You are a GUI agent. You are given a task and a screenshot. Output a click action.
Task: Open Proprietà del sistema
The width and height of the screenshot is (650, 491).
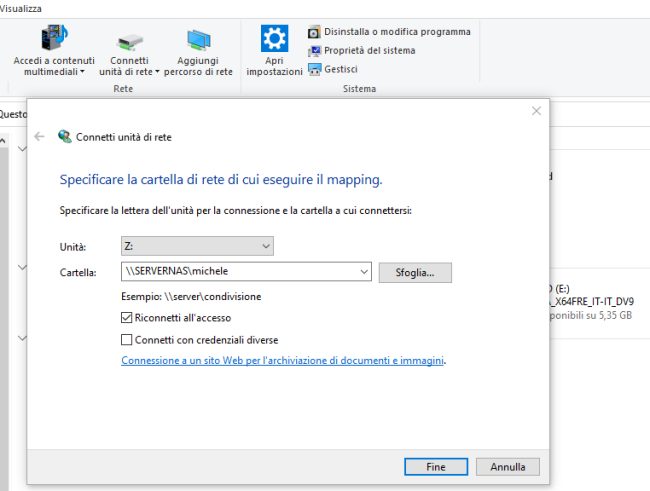[x=361, y=51]
